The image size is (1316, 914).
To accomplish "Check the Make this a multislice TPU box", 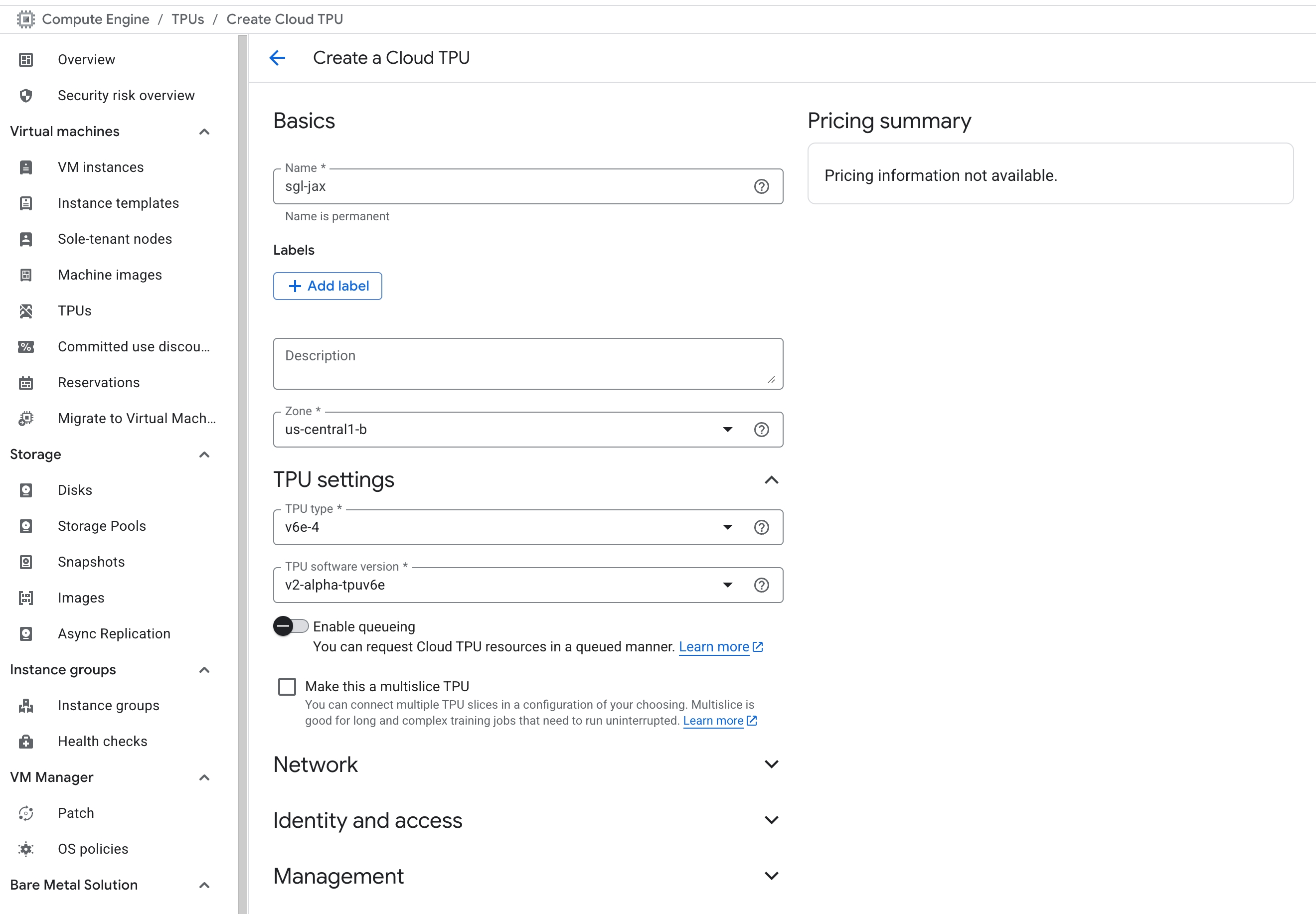I will pyautogui.click(x=287, y=686).
